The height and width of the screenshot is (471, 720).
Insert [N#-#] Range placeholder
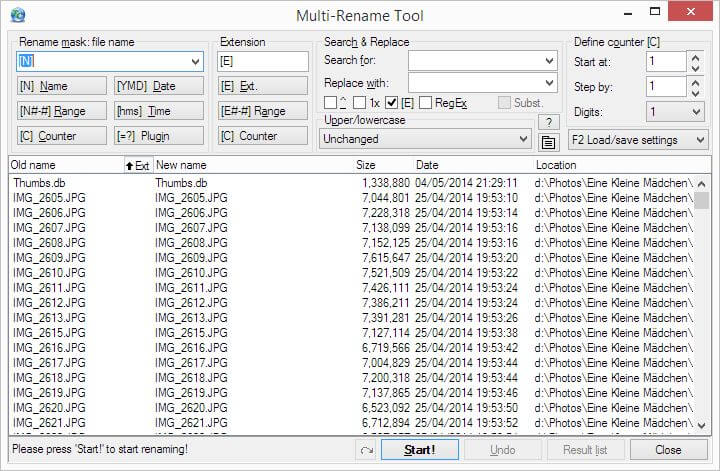pos(62,111)
